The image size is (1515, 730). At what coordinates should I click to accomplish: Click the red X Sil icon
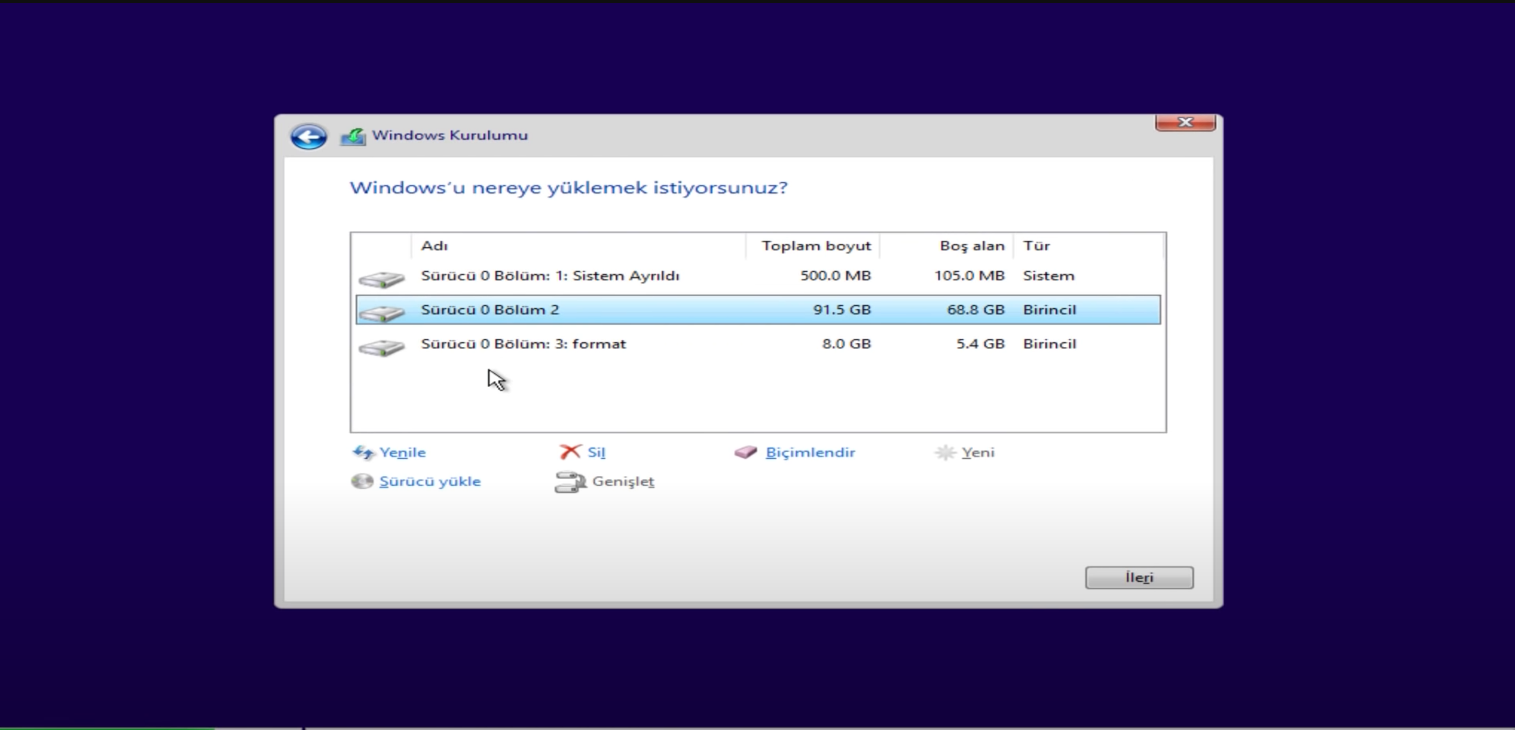pos(570,452)
